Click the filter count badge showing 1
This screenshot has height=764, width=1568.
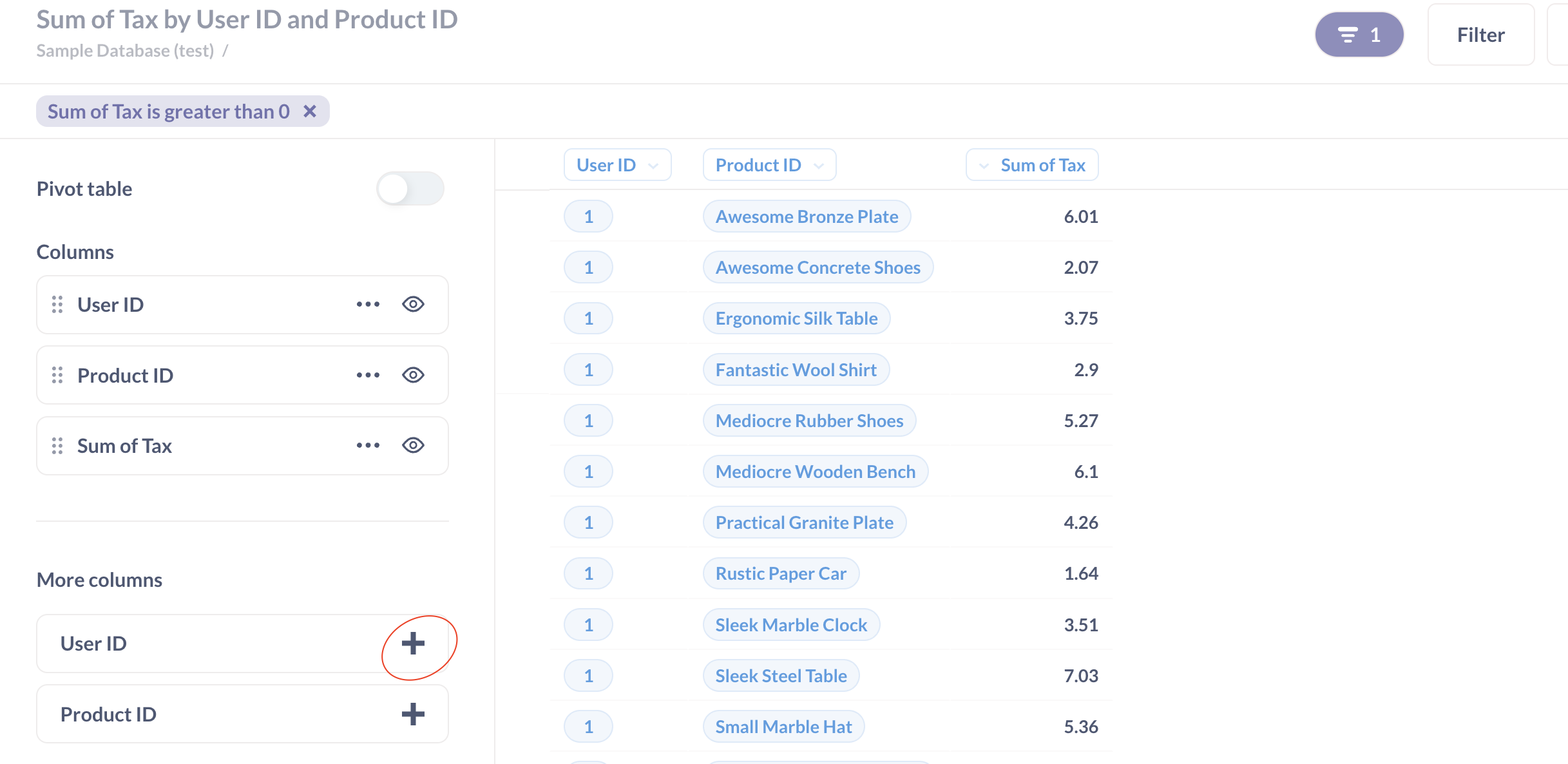pos(1359,34)
